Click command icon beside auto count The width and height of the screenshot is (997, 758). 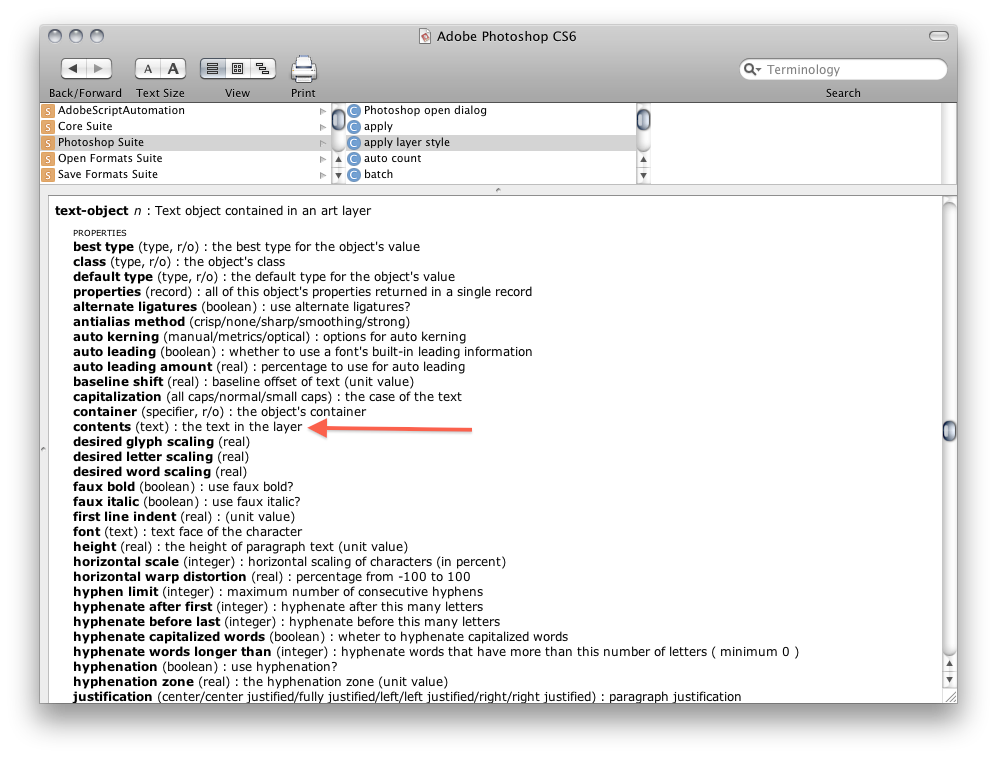tap(354, 158)
